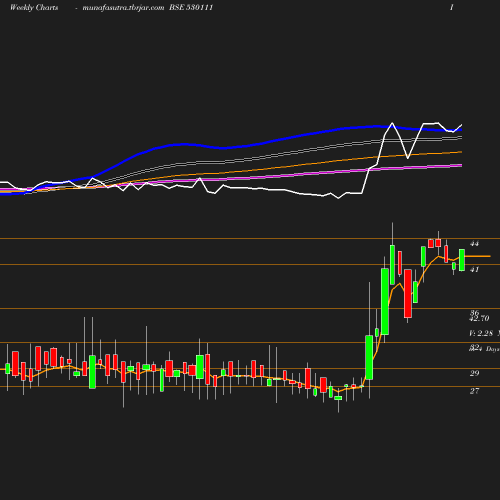Click the price level label 44
Screen dimensions: 500x500
[474, 244]
